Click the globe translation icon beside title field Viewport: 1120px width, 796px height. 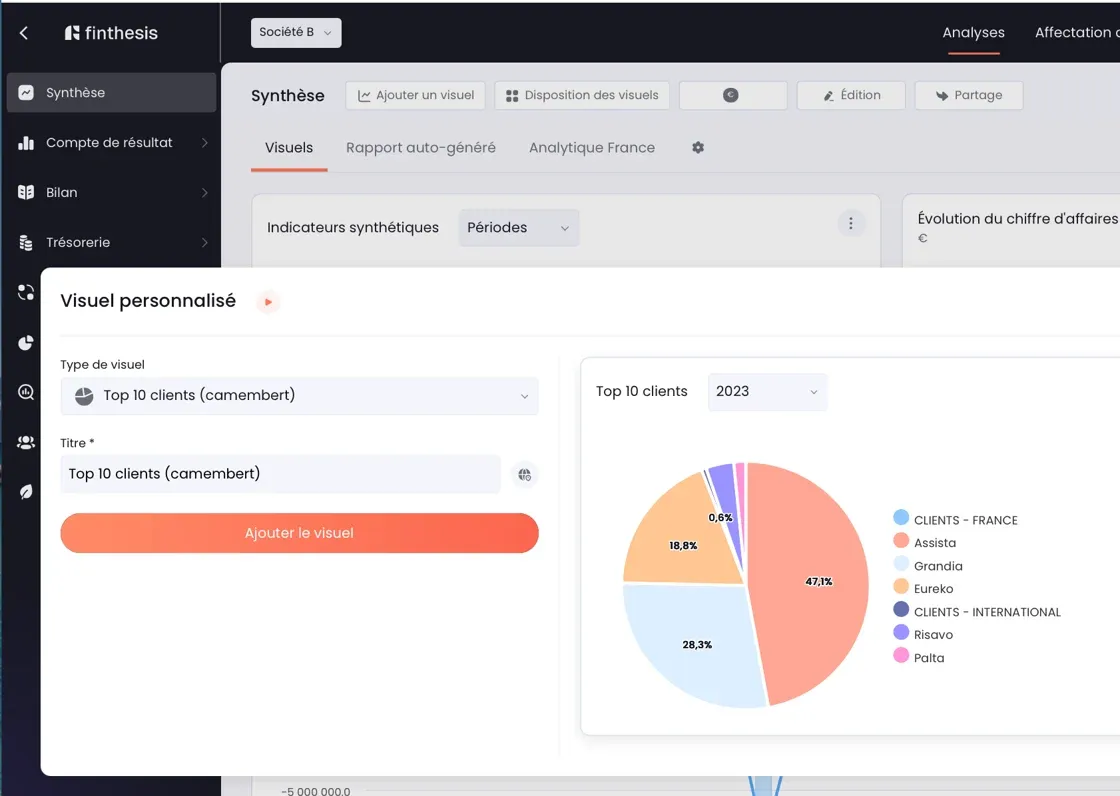coord(524,474)
